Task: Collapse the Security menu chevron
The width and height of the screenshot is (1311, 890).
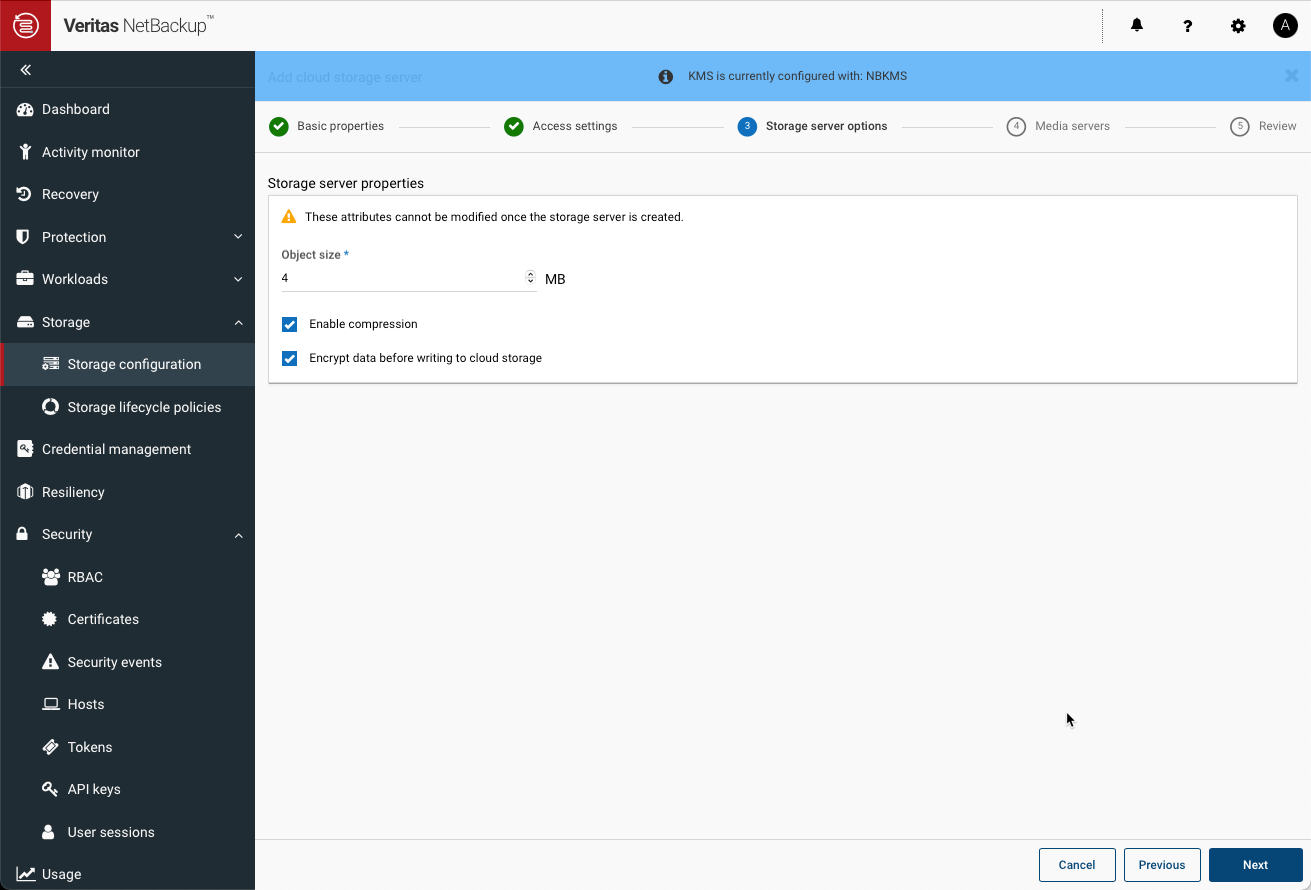Action: [x=238, y=535]
